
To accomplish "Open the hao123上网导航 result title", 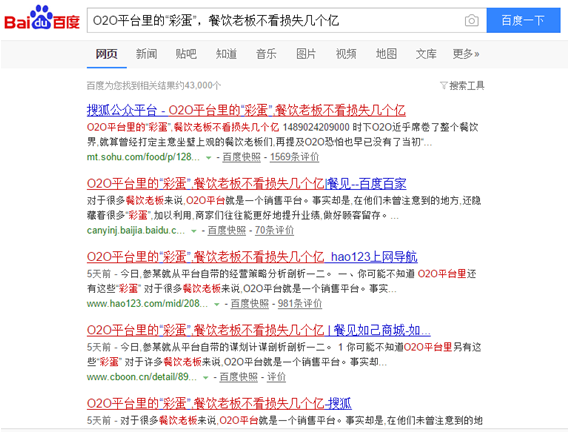I will pos(252,257).
